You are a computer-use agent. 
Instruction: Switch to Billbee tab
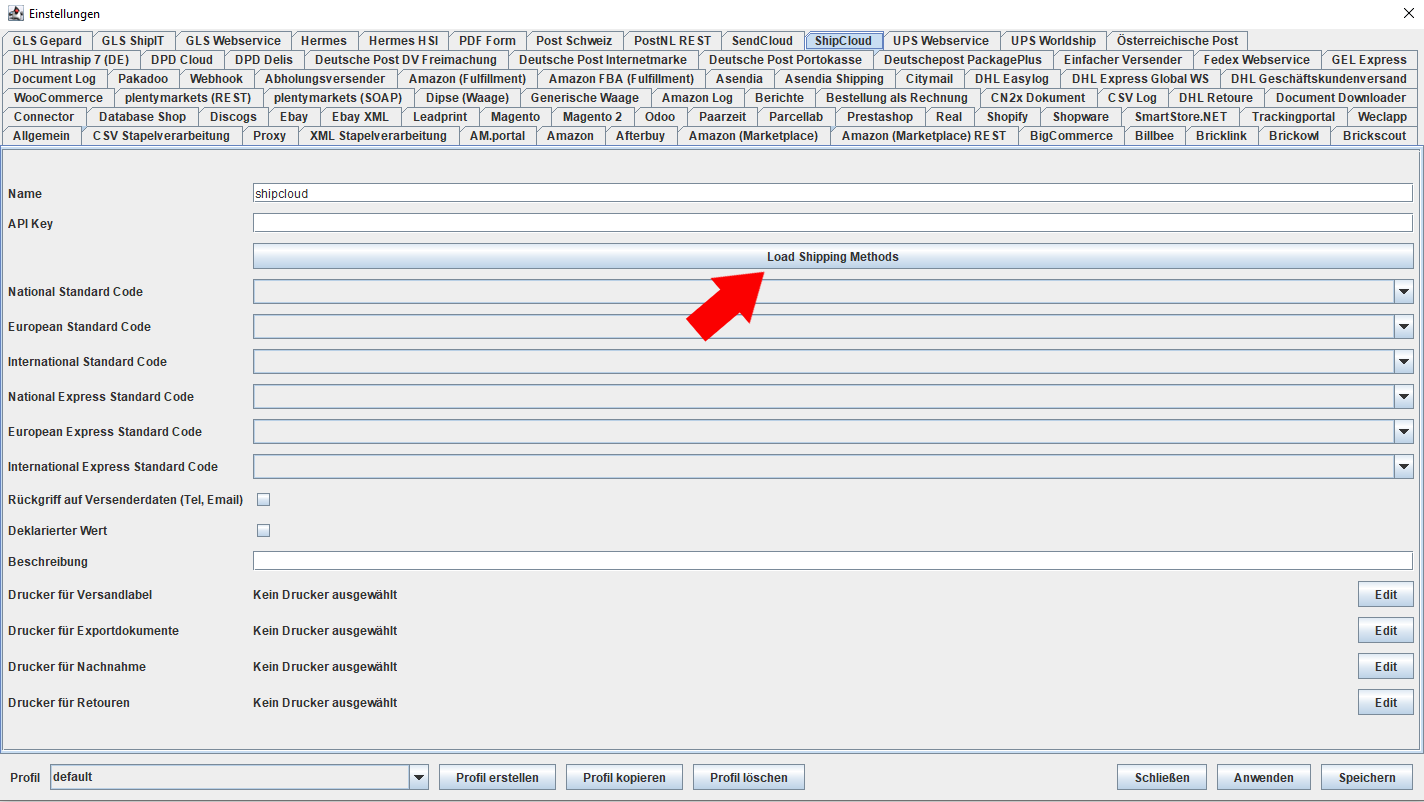click(x=1154, y=136)
